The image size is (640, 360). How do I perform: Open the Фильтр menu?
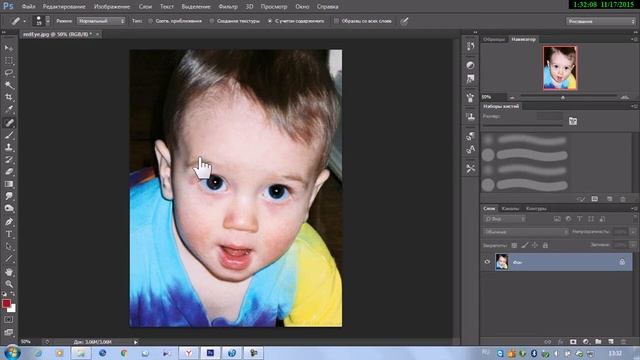228,7
